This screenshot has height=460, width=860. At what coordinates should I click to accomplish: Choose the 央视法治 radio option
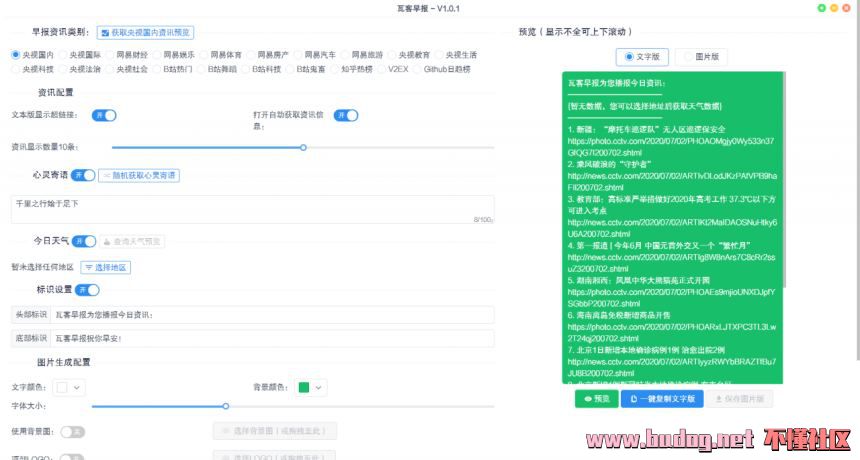pyautogui.click(x=80, y=69)
